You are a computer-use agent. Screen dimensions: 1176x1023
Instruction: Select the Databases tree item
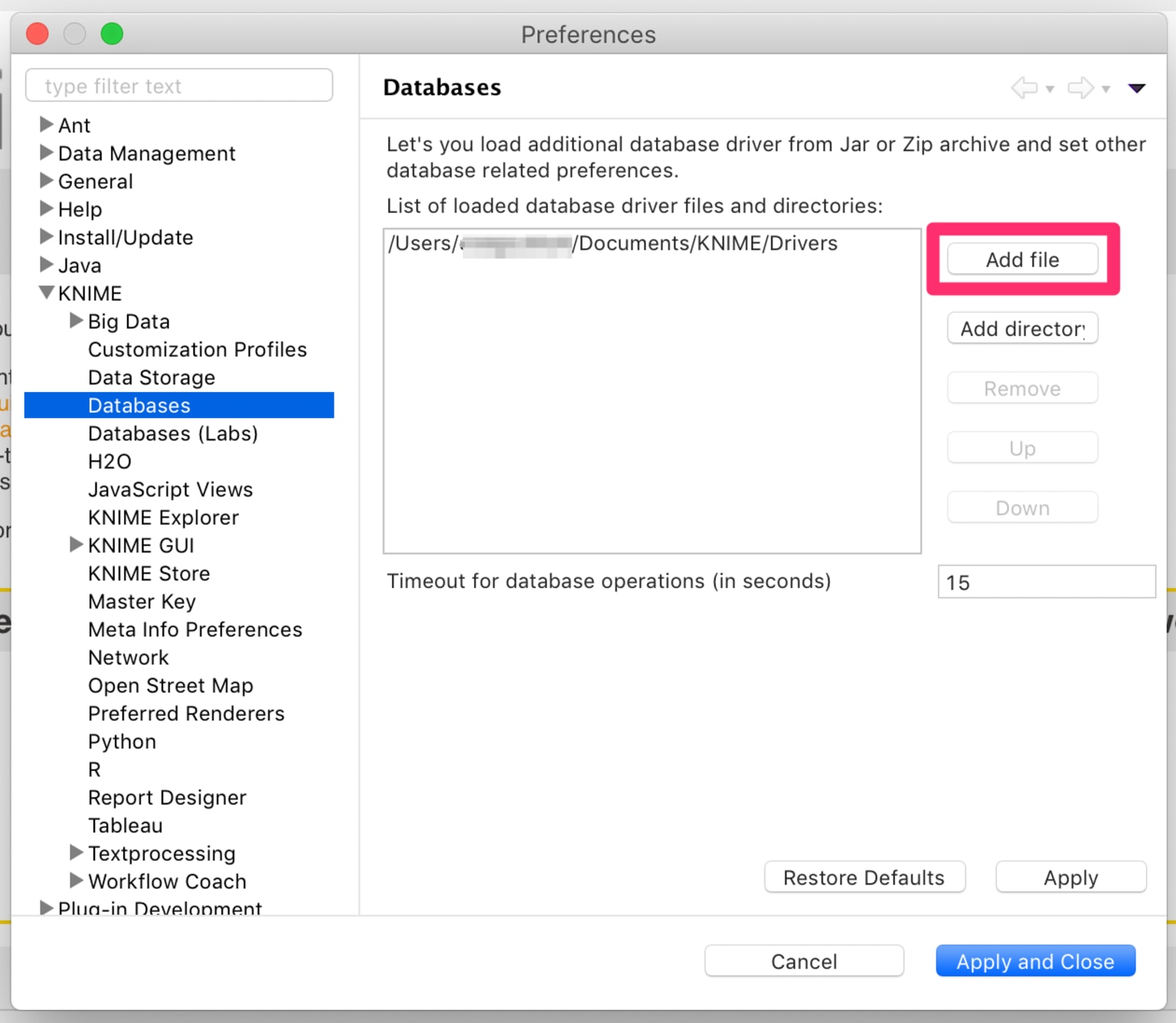(179, 405)
